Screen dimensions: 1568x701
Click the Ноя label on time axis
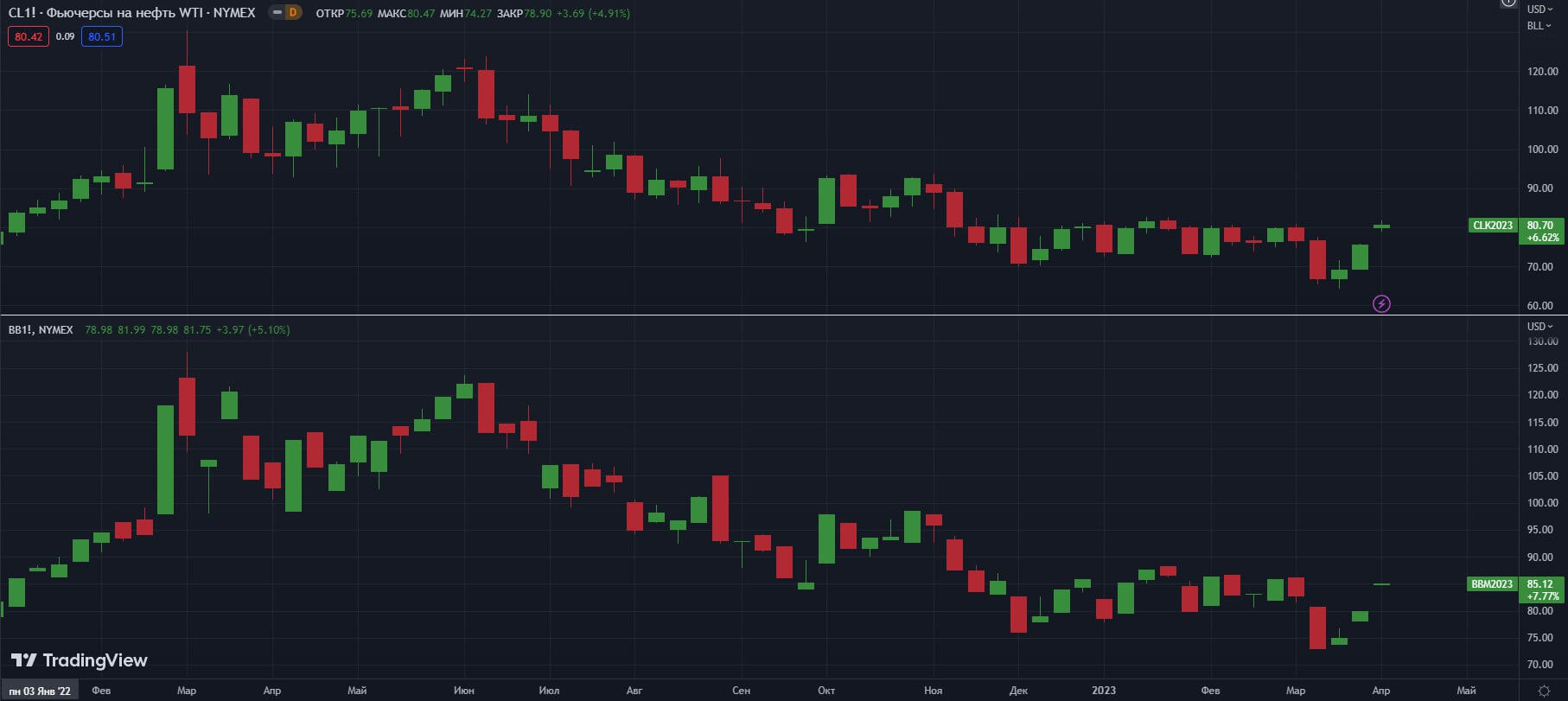coord(933,691)
